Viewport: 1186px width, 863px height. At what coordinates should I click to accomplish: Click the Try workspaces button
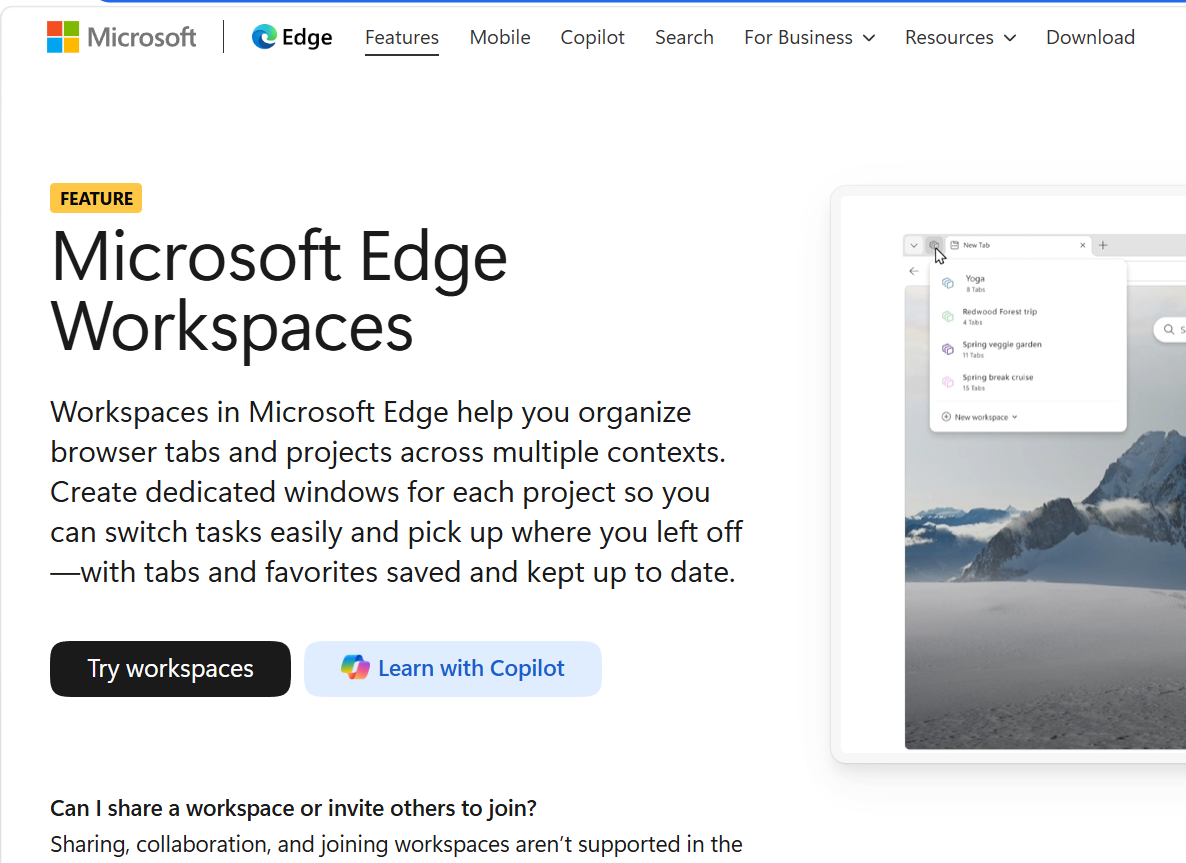point(170,669)
